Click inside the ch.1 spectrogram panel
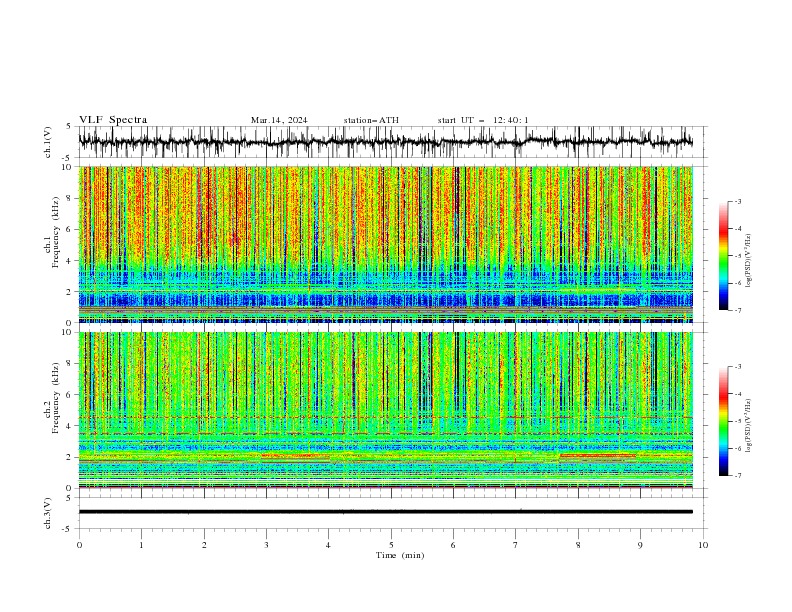Screen dimensions: 792x612 pyautogui.click(x=385, y=244)
